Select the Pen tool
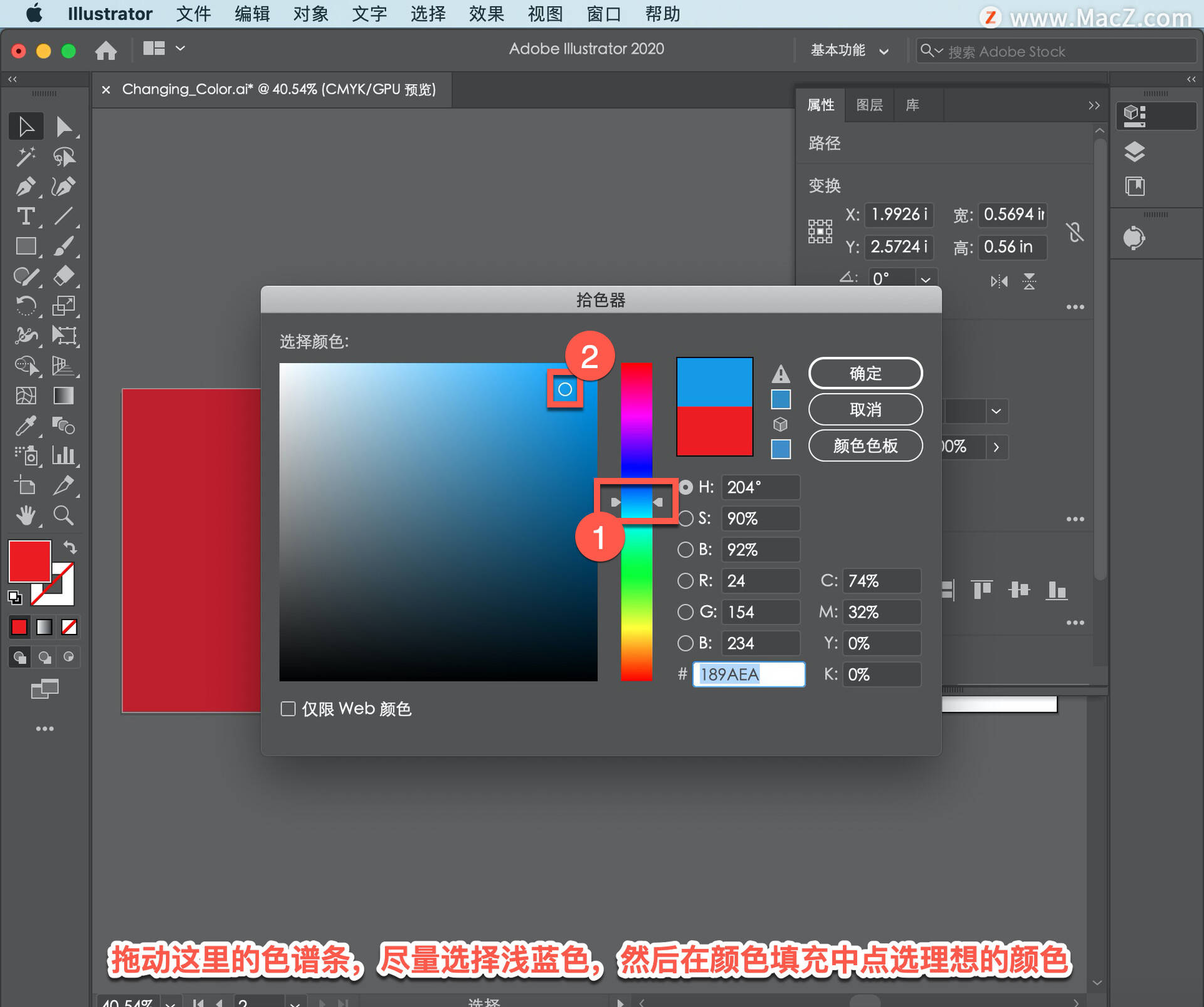Screen dimensions: 1204x1007 (26, 186)
